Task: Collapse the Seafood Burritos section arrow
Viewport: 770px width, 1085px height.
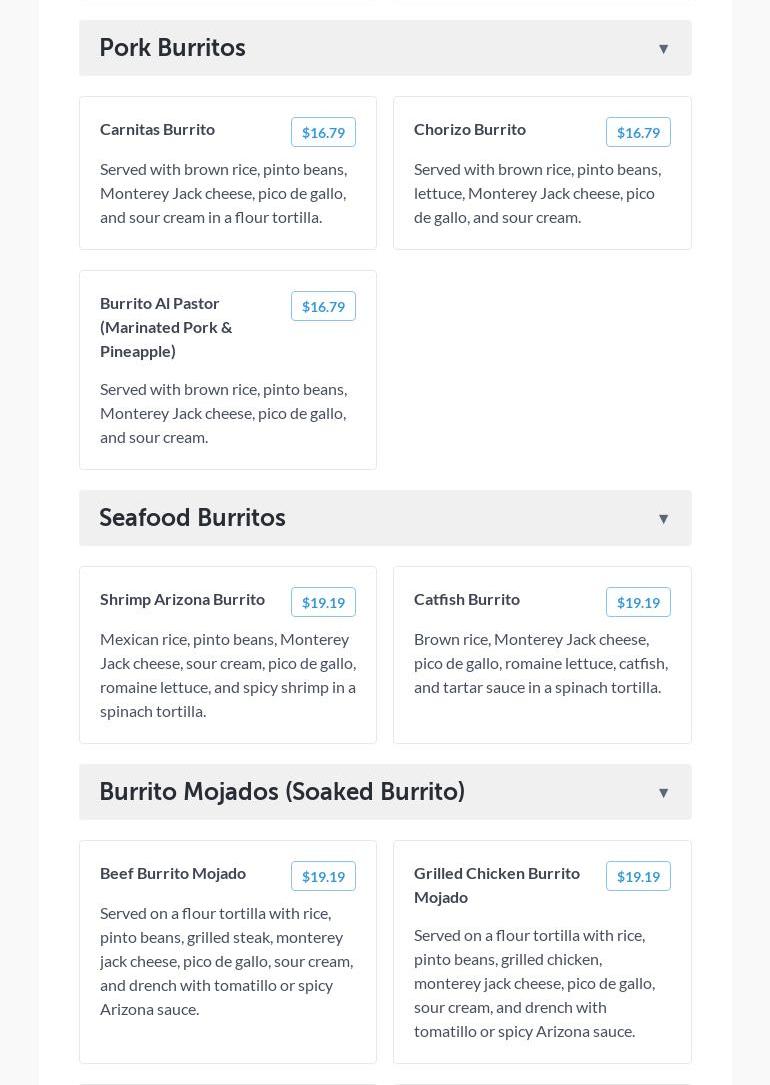Action: 663,519
